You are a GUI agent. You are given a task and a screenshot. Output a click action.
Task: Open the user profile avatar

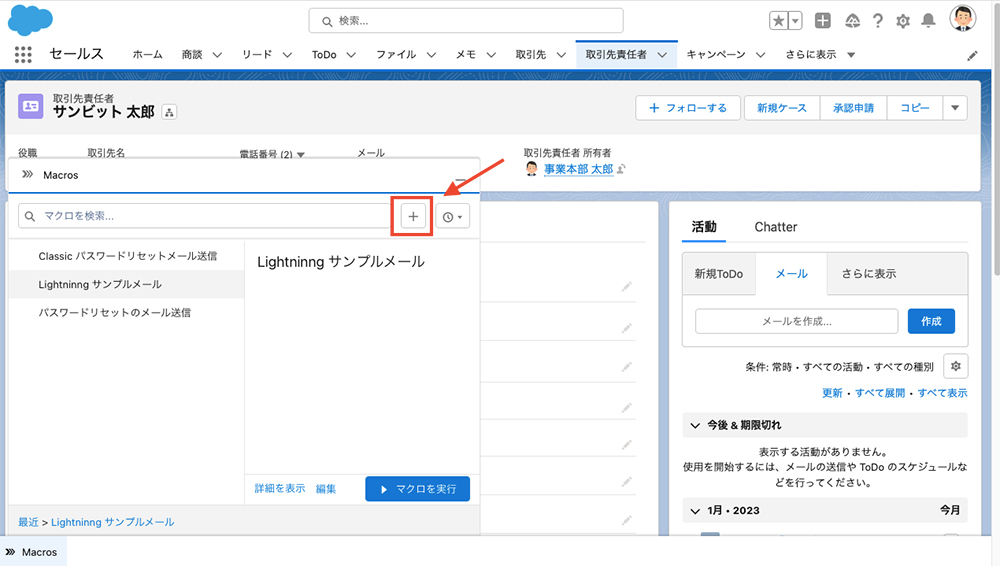point(963,19)
